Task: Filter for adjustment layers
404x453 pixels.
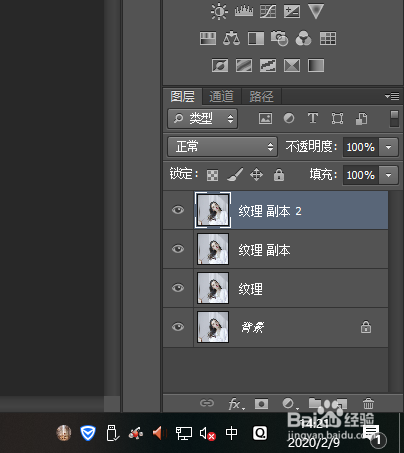Action: [x=289, y=118]
